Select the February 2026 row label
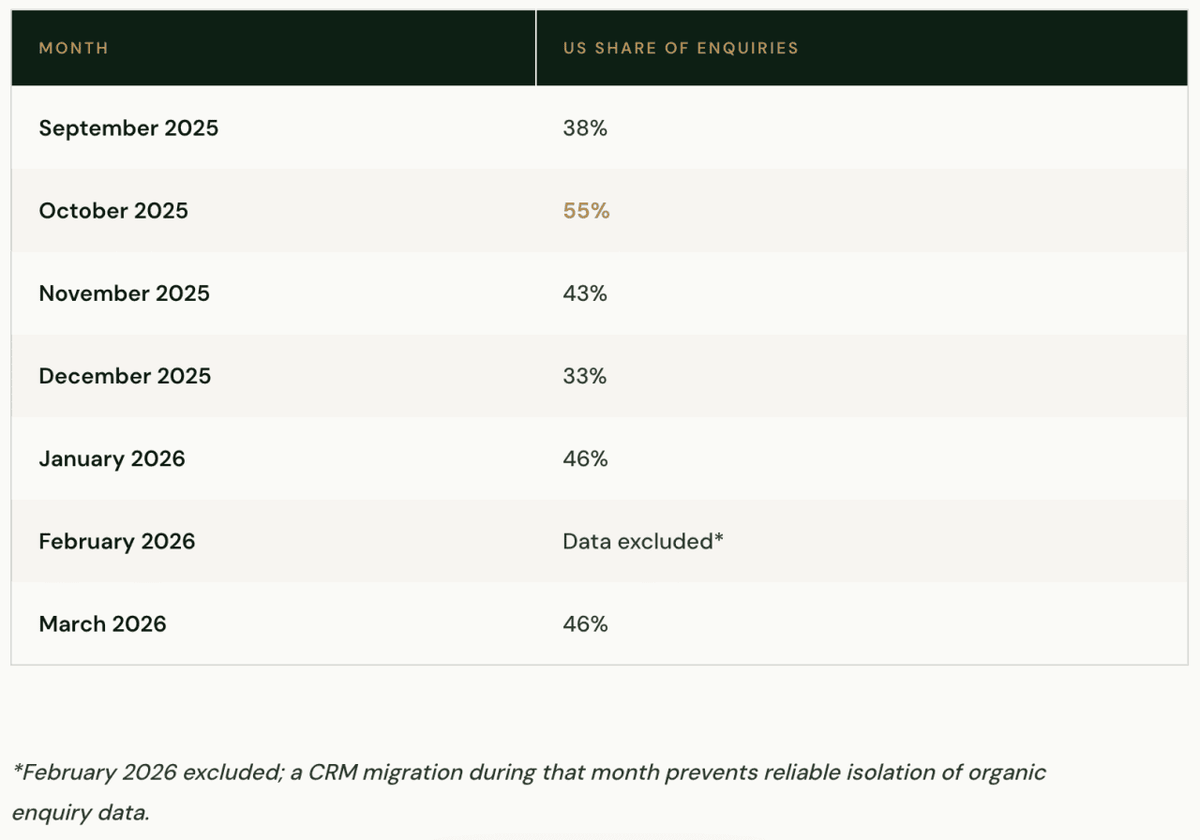 tap(117, 541)
